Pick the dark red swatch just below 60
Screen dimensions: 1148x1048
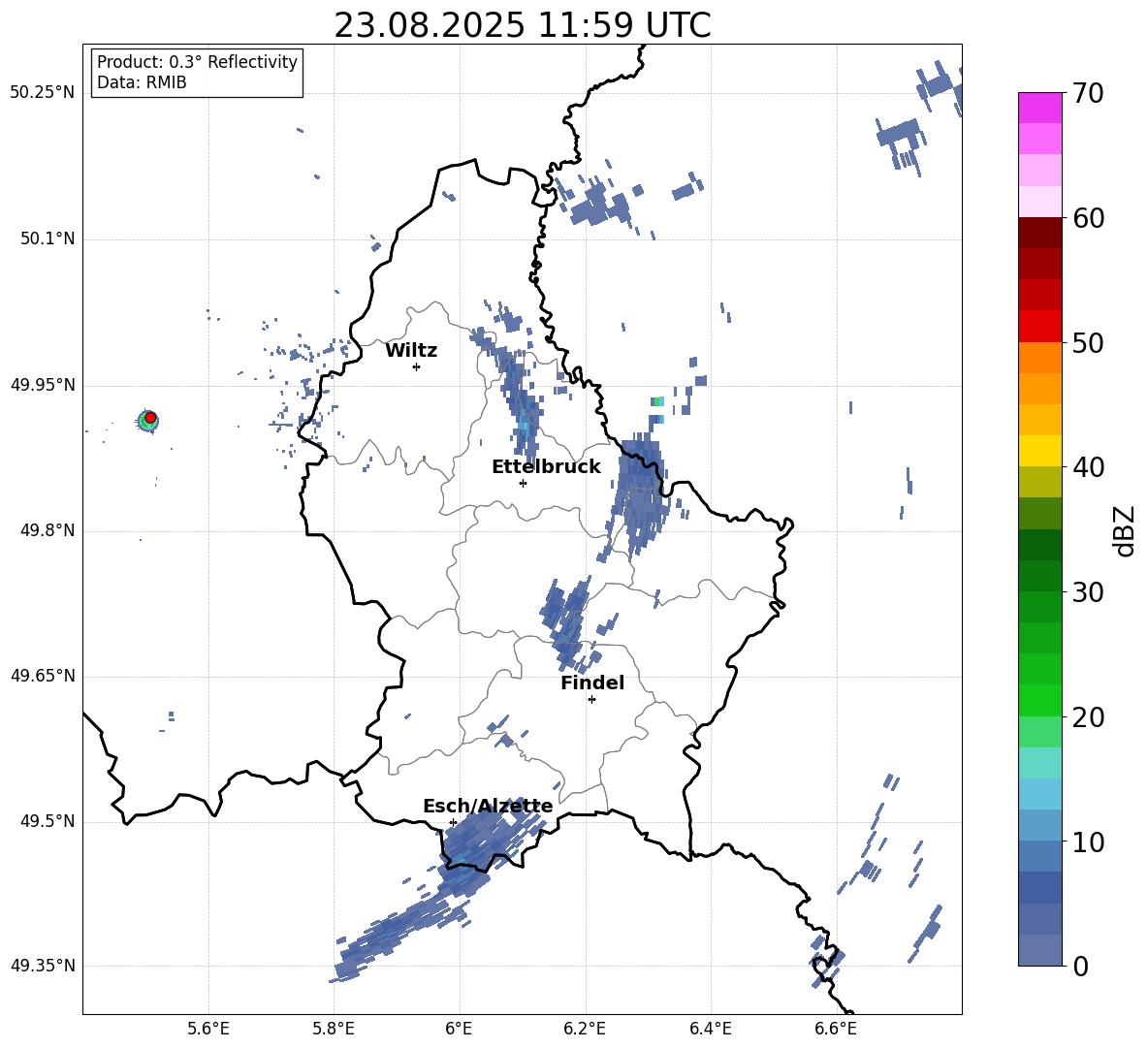[1039, 233]
